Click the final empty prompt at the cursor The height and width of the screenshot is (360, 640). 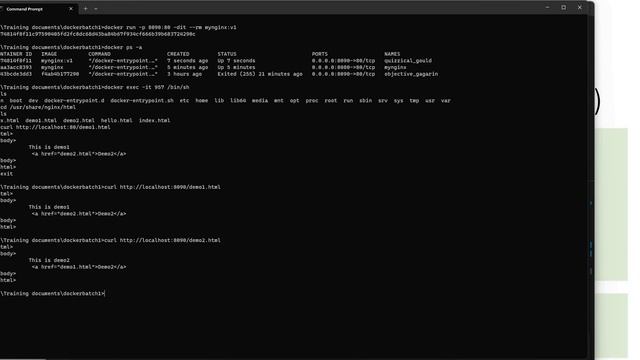click(x=53, y=293)
